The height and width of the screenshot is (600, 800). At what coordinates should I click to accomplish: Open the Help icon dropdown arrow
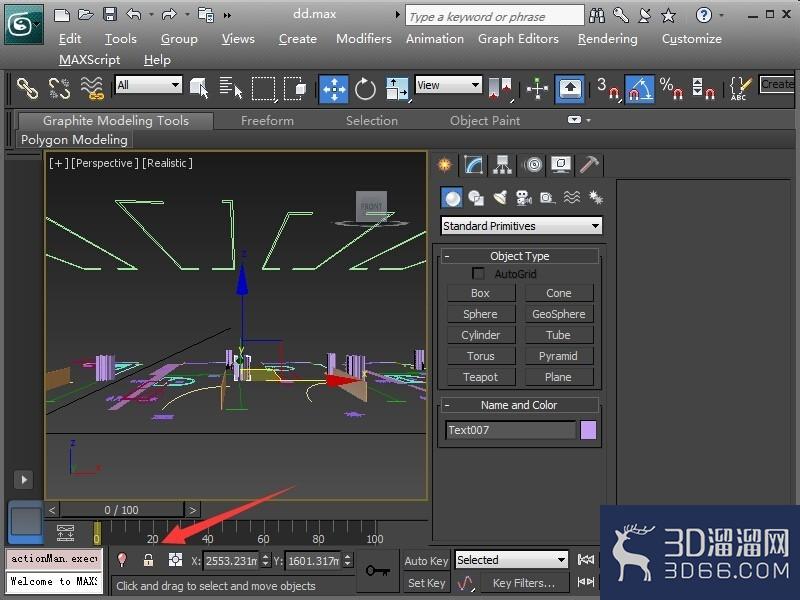(x=721, y=15)
